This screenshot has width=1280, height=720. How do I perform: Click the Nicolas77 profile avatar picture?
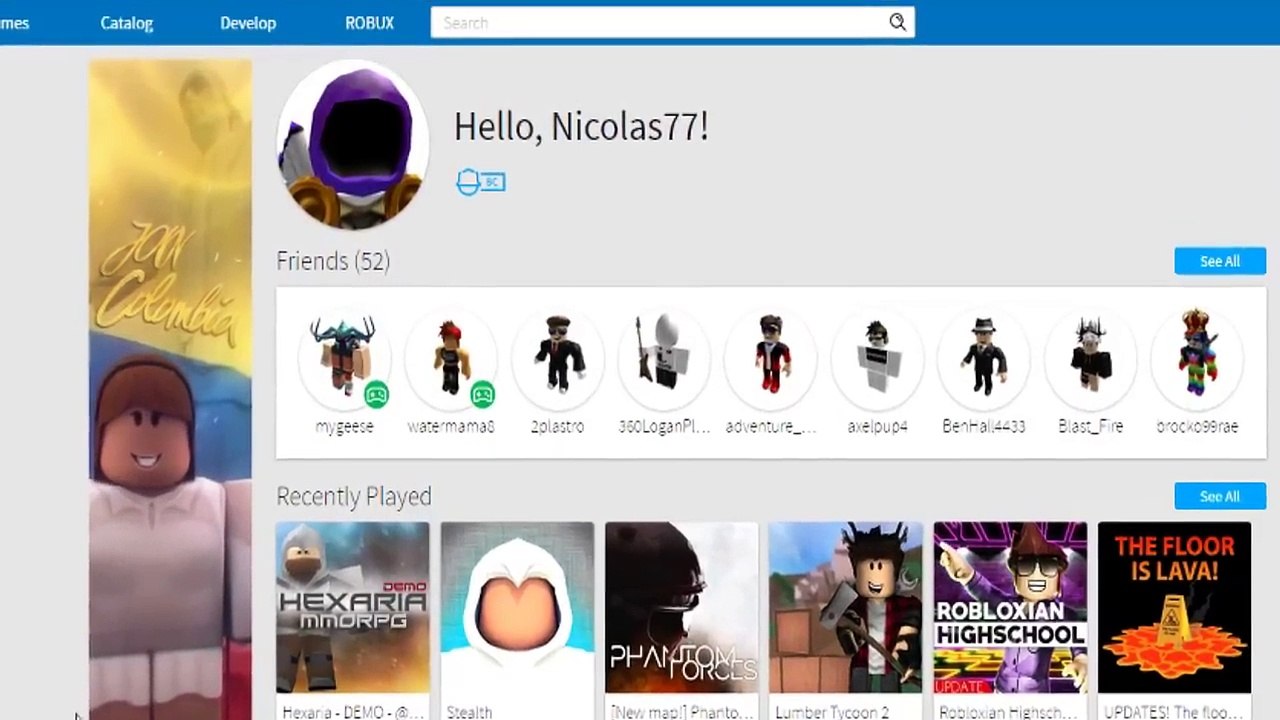coord(353,144)
